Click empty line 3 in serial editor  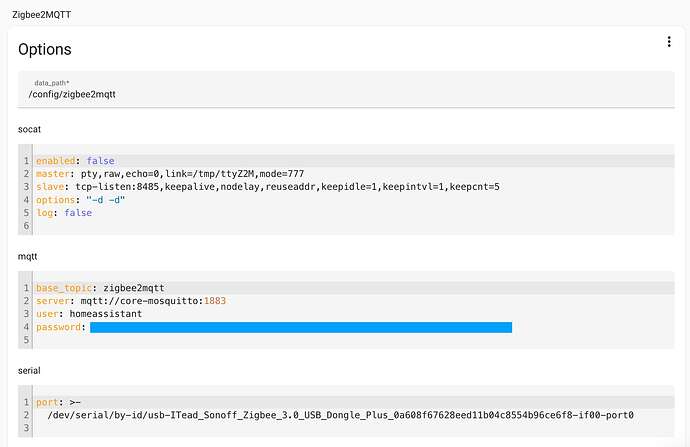353,428
